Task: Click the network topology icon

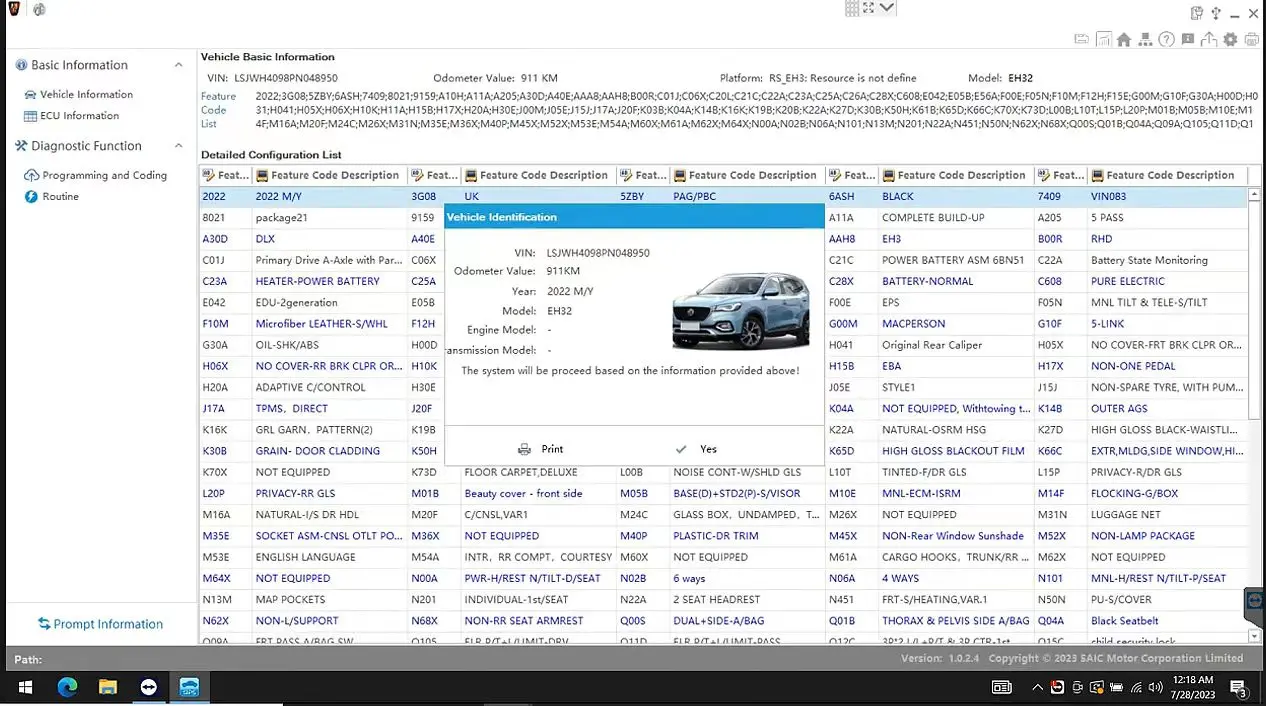Action: tap(1146, 38)
